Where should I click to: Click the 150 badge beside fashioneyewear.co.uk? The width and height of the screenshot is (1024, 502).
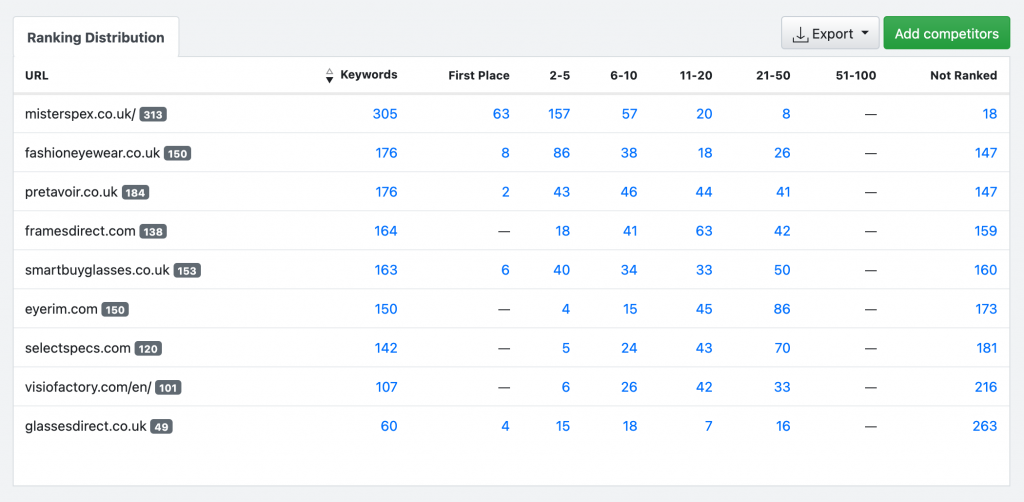tap(178, 154)
